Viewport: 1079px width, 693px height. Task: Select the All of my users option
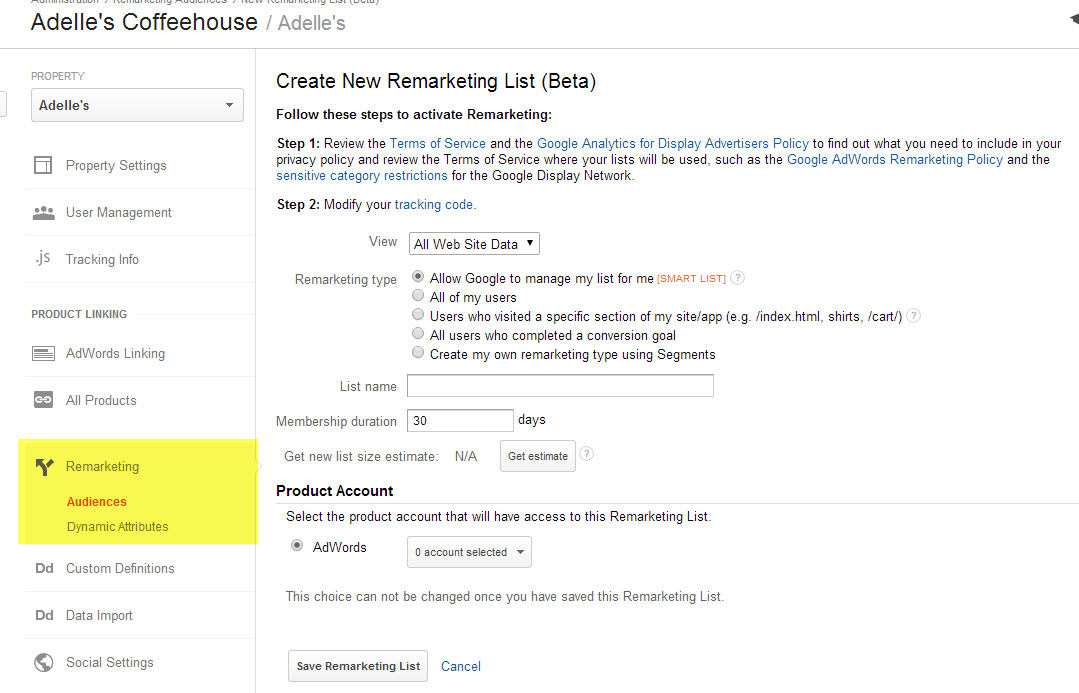pos(418,295)
